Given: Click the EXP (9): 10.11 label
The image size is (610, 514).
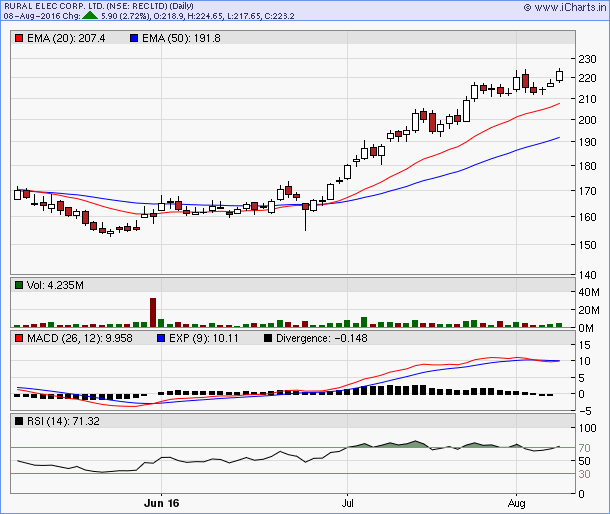Looking at the screenshot, I should click(203, 338).
